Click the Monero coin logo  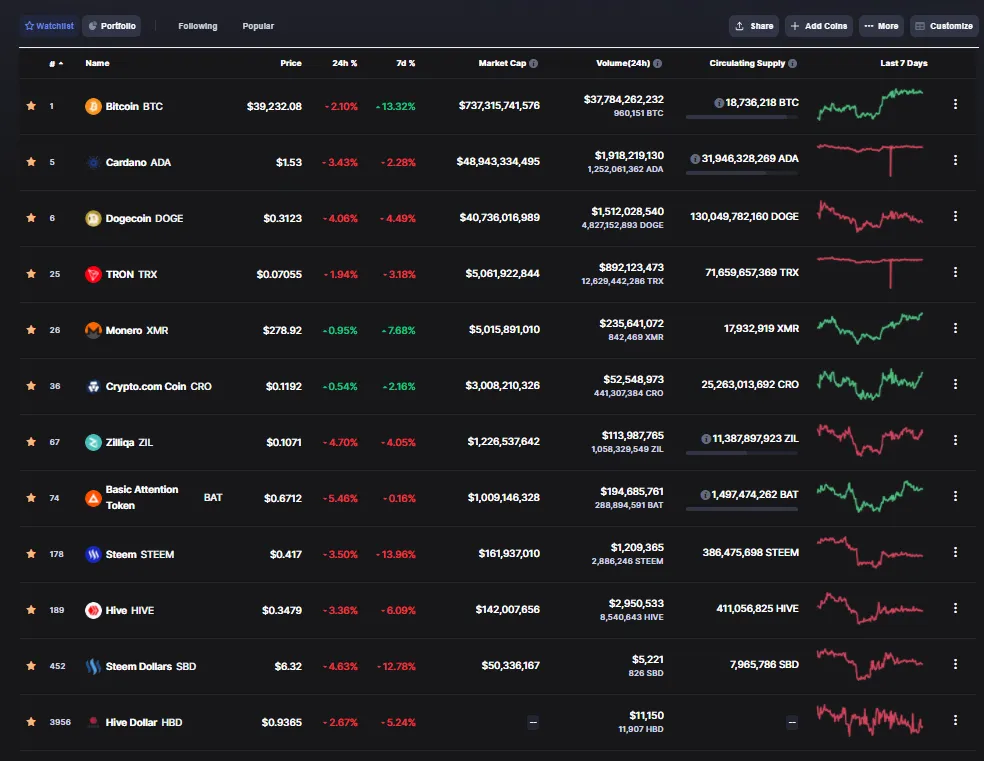click(93, 330)
